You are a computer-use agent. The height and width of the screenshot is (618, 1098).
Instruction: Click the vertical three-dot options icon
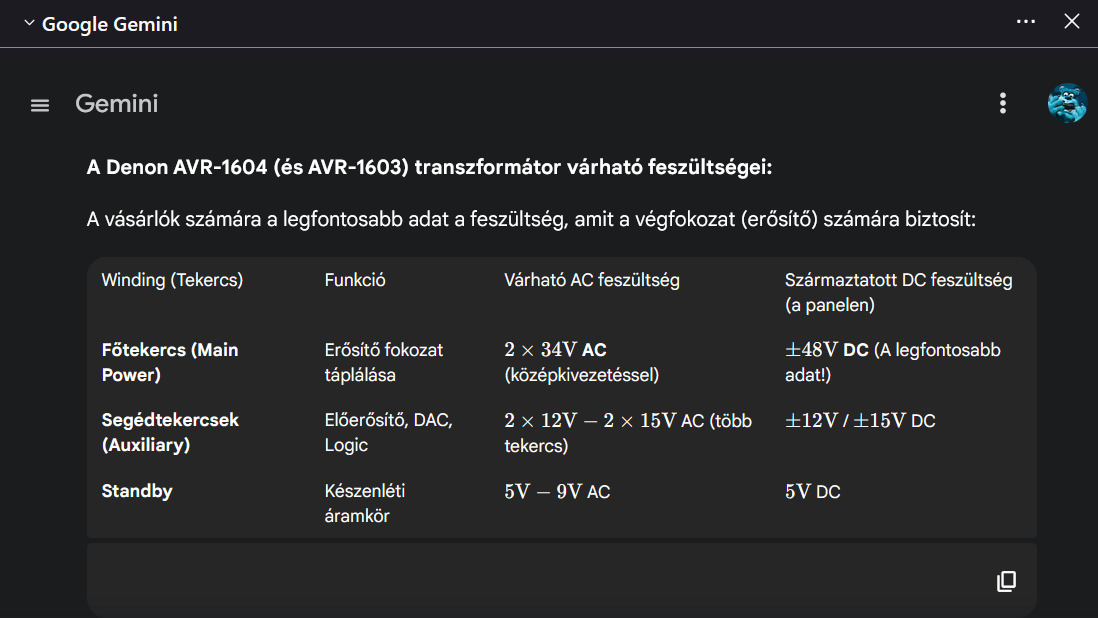coord(1003,103)
